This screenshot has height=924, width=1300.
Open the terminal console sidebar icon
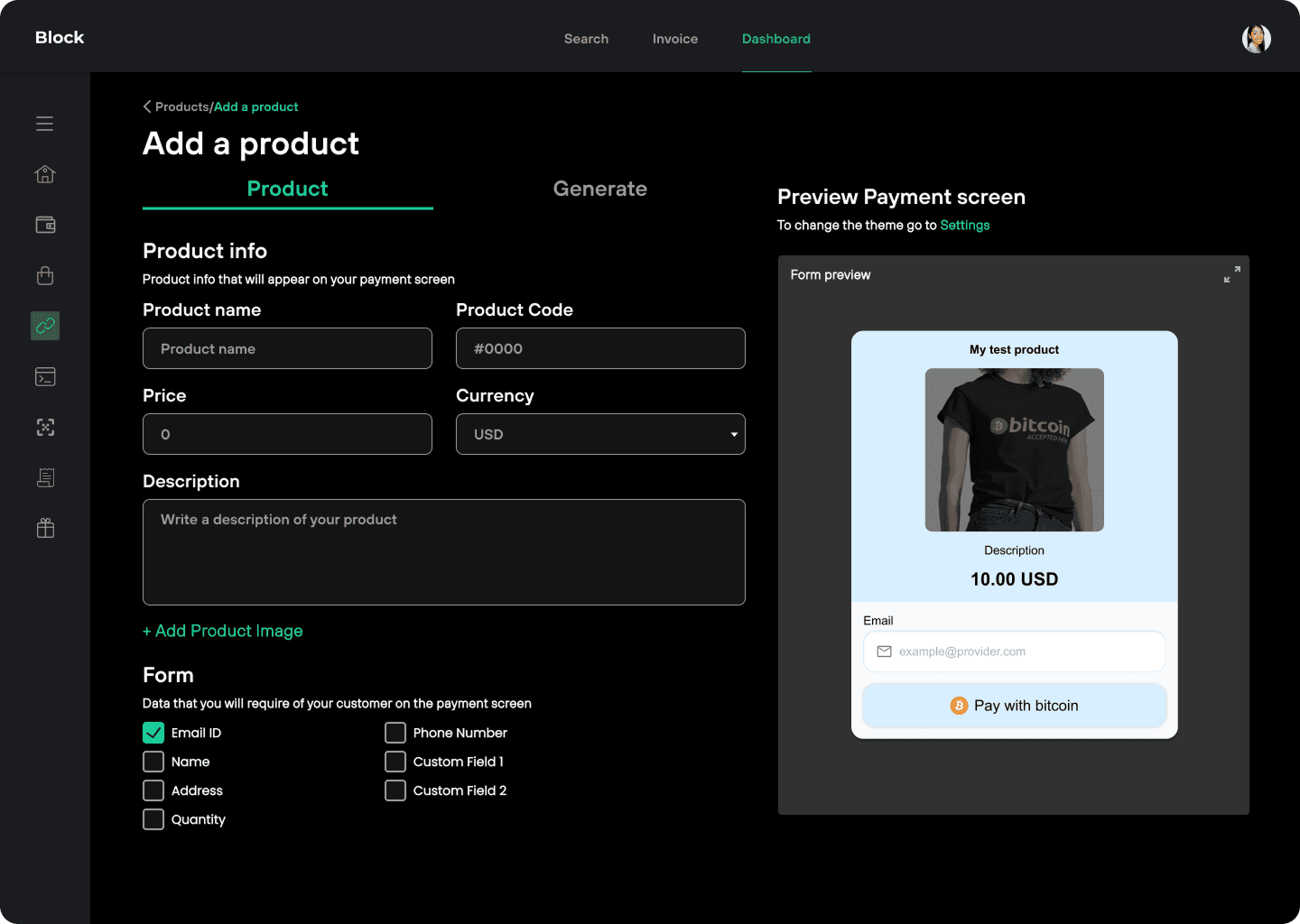pyautogui.click(x=45, y=376)
